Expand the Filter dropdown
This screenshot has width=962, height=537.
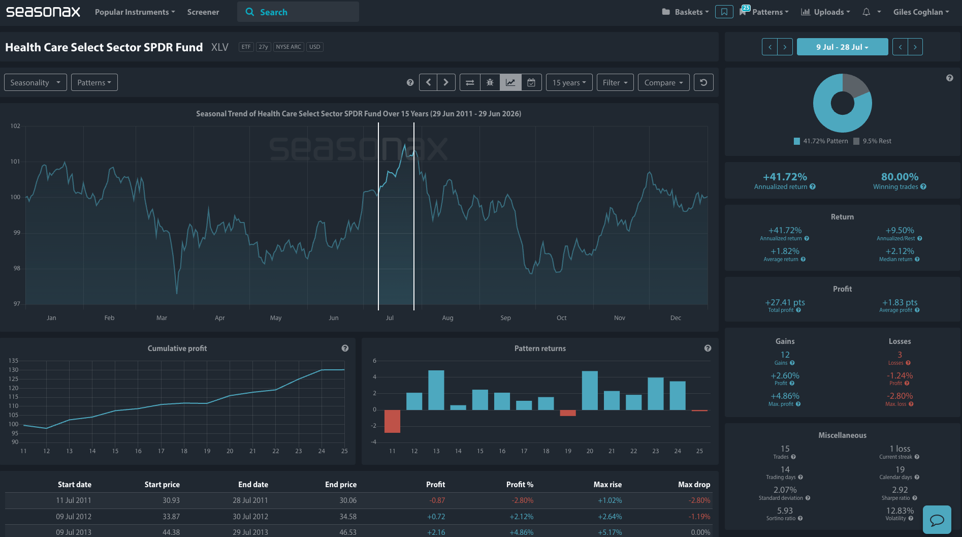(615, 82)
